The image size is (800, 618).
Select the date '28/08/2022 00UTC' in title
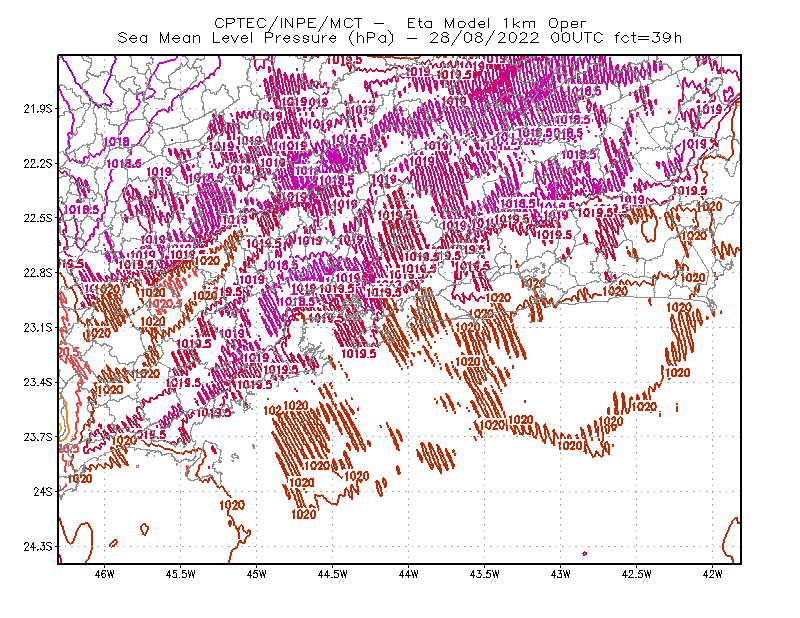point(516,38)
